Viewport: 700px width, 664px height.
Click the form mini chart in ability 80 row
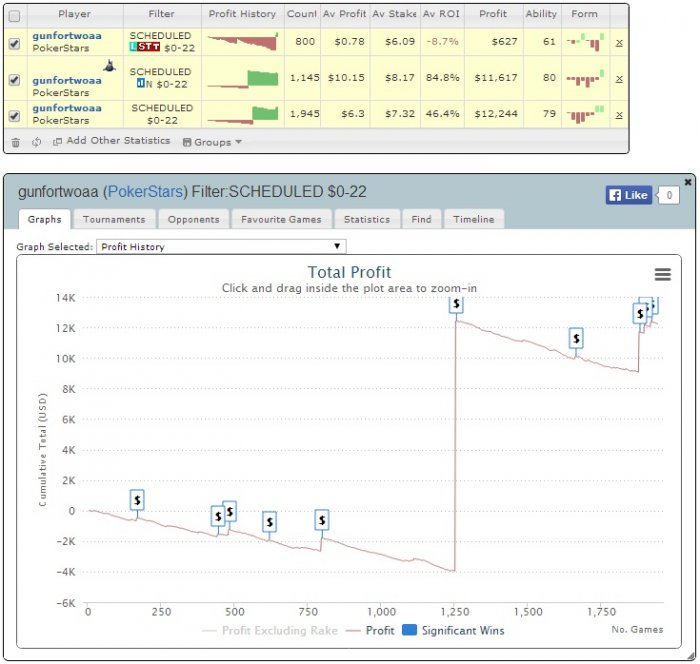[585, 78]
